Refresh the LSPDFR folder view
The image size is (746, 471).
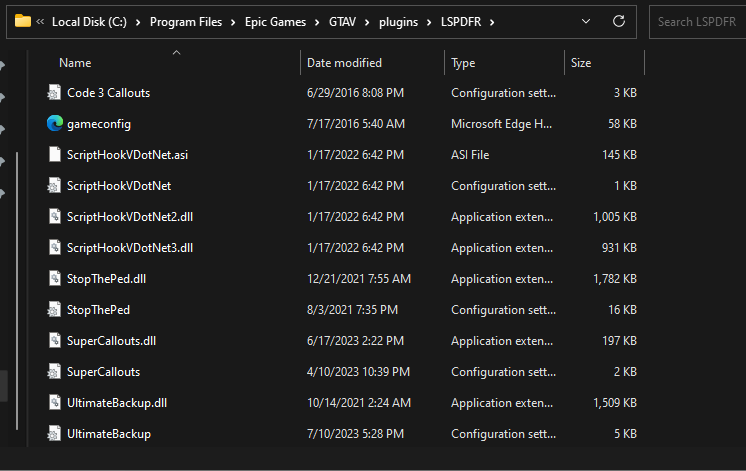pos(619,20)
